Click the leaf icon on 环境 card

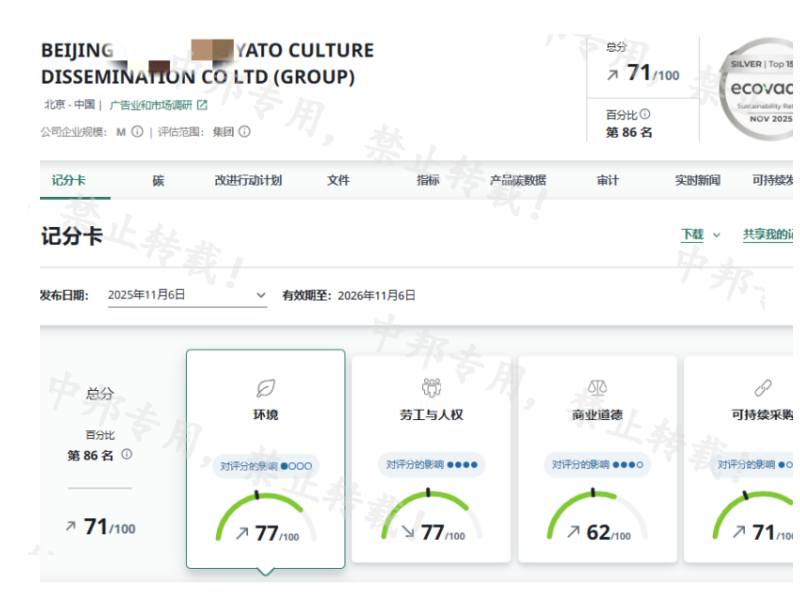[x=265, y=388]
